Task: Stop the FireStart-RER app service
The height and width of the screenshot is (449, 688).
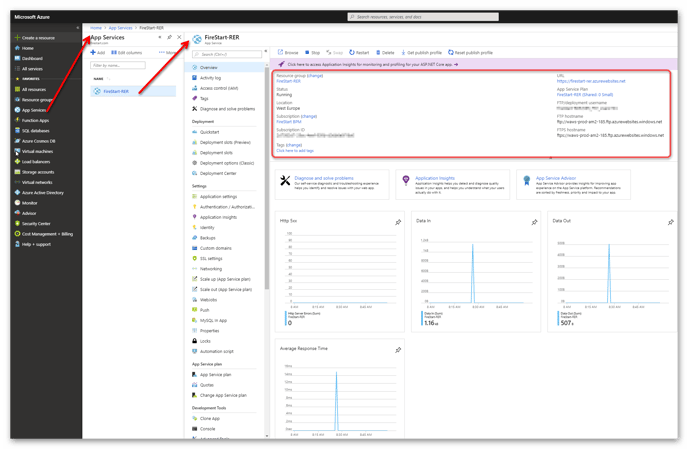Action: coord(312,52)
